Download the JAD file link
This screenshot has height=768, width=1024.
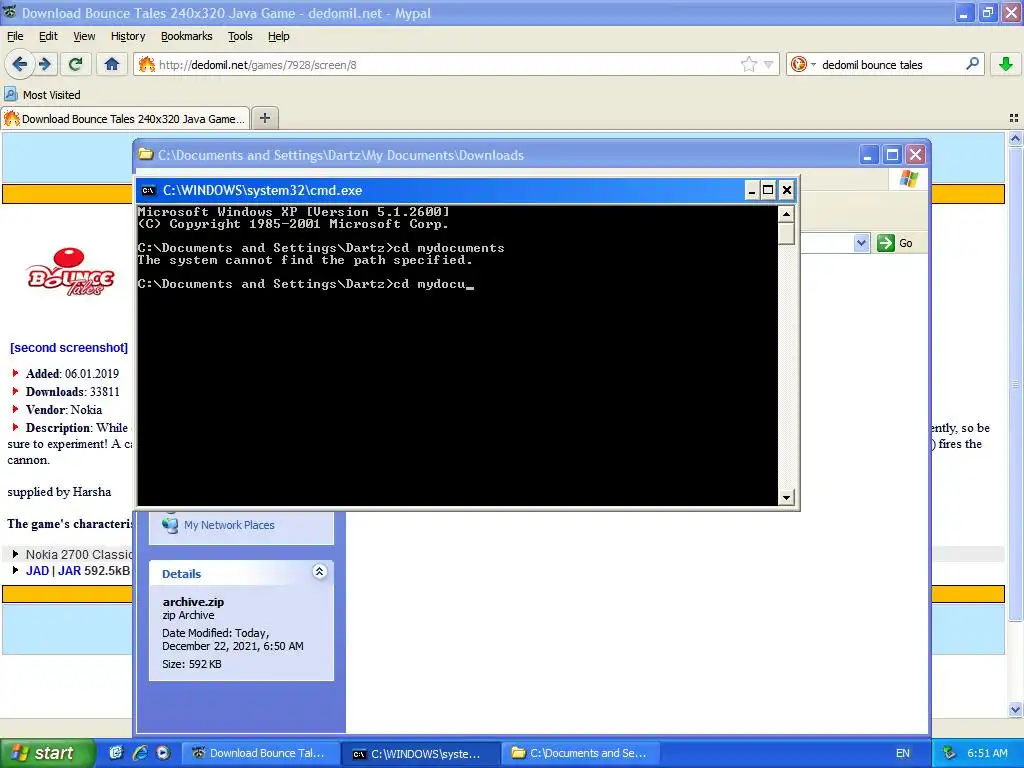[x=37, y=571]
